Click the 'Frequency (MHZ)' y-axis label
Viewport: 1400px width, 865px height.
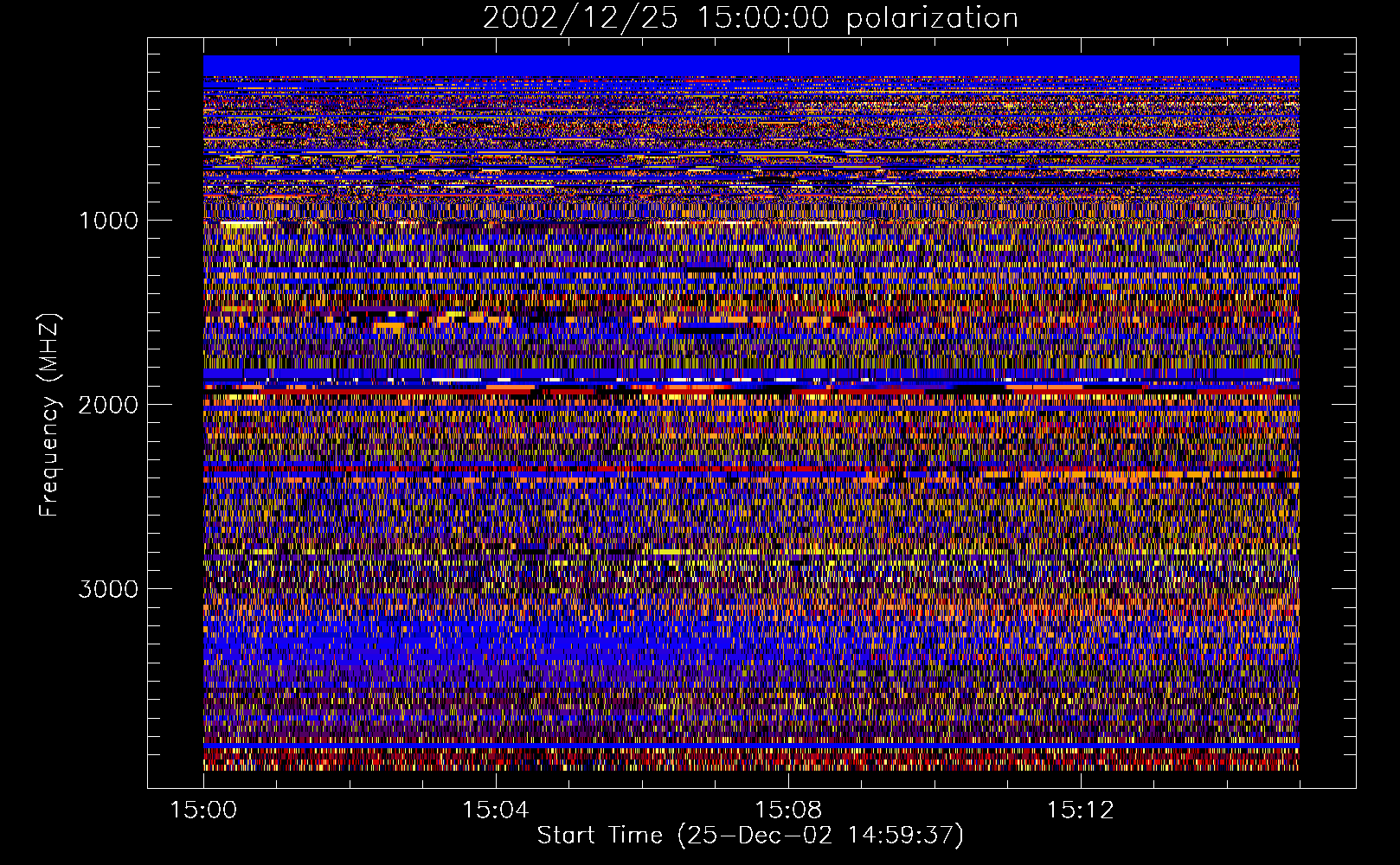pyautogui.click(x=50, y=415)
